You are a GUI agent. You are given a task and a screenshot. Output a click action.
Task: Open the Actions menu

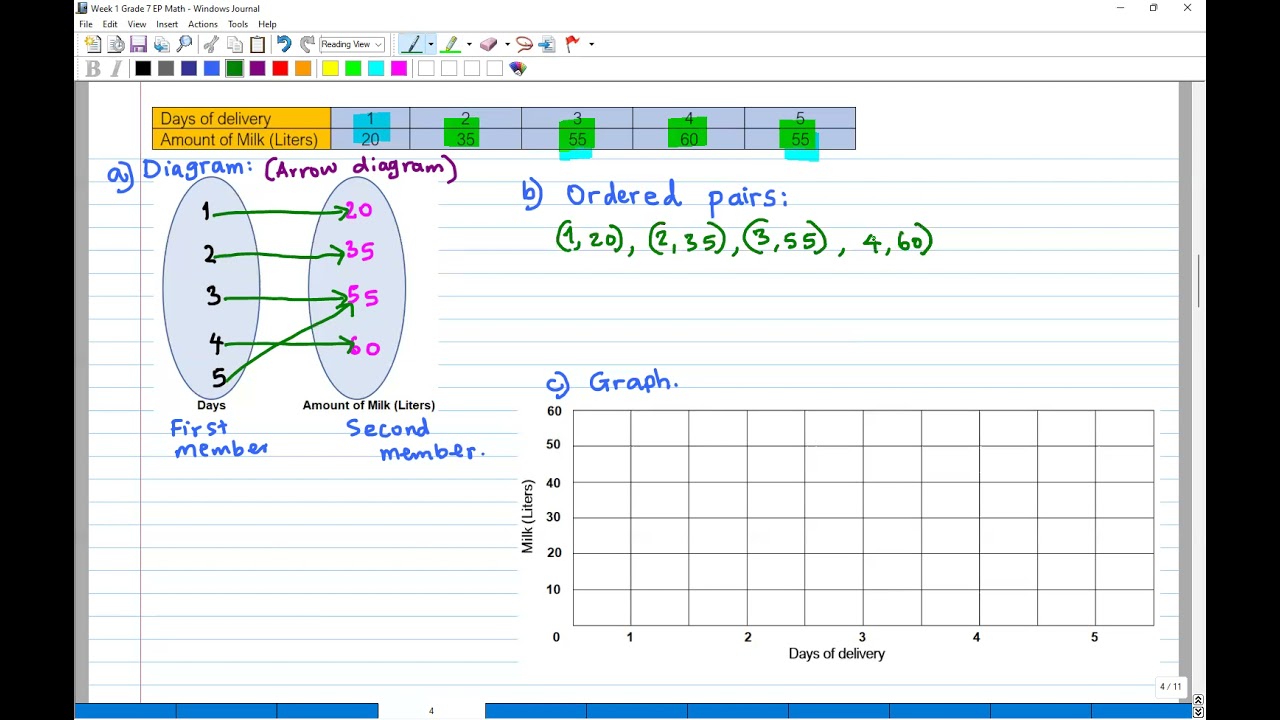tap(203, 24)
